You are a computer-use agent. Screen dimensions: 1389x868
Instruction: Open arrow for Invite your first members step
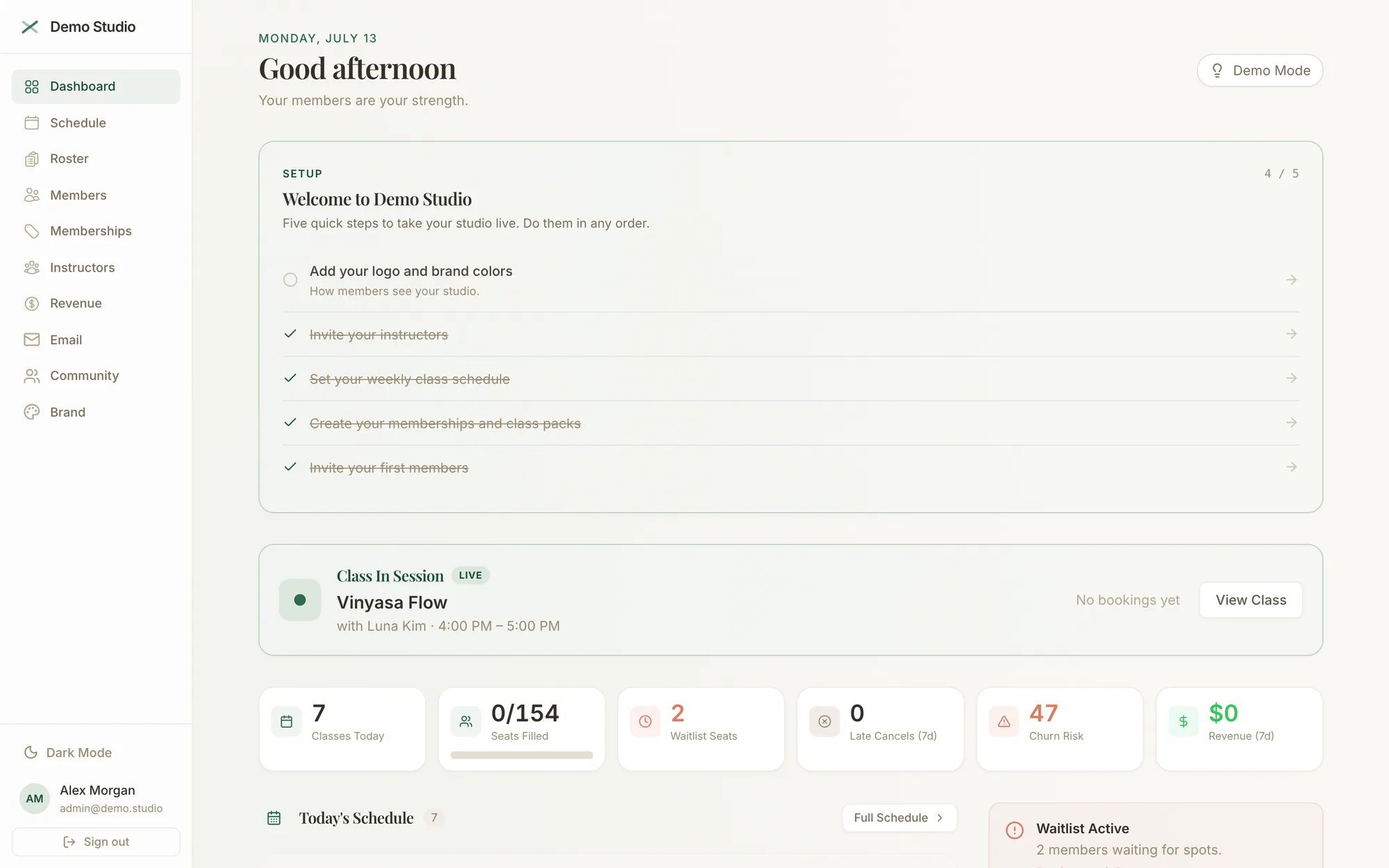click(1291, 467)
